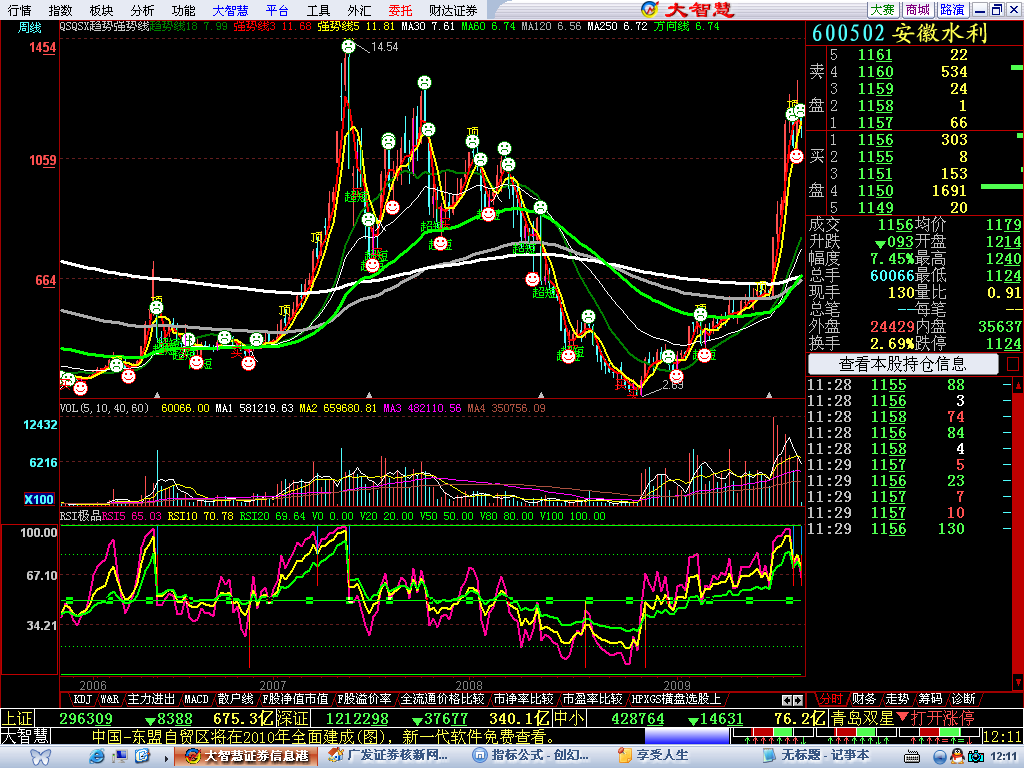This screenshot has width=1024, height=768.
Task: Launch Internet Explorer from quick launch
Action: click(x=97, y=756)
